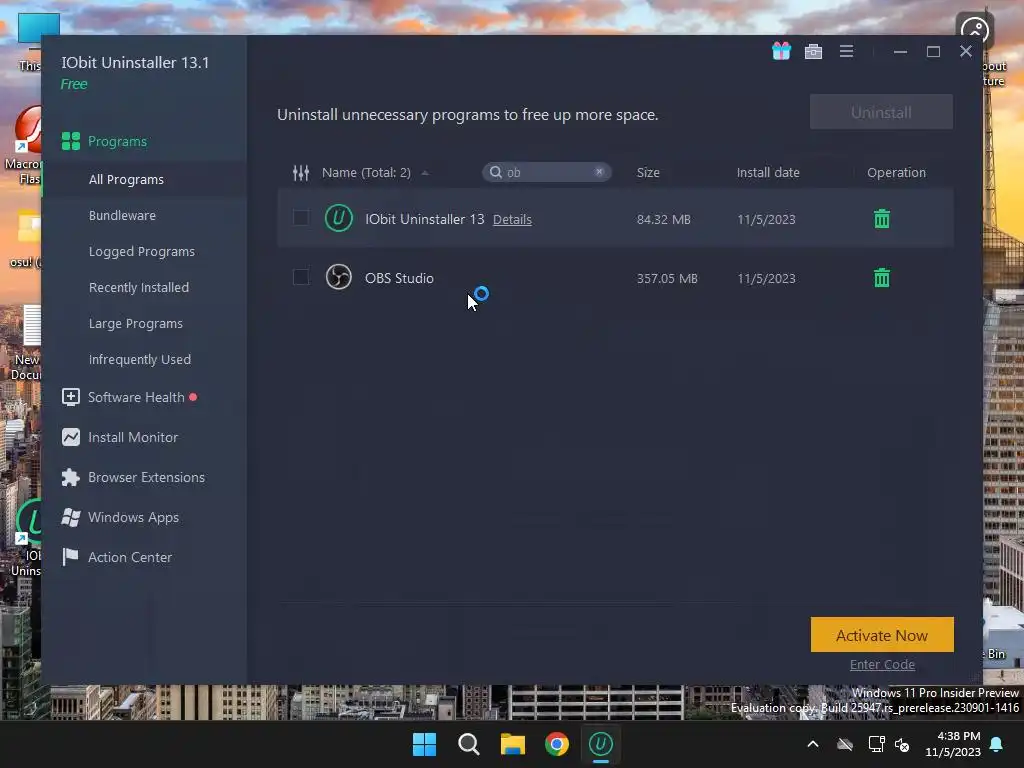1024x768 pixels.
Task: Open Recently Installed category
Action: pyautogui.click(x=138, y=287)
